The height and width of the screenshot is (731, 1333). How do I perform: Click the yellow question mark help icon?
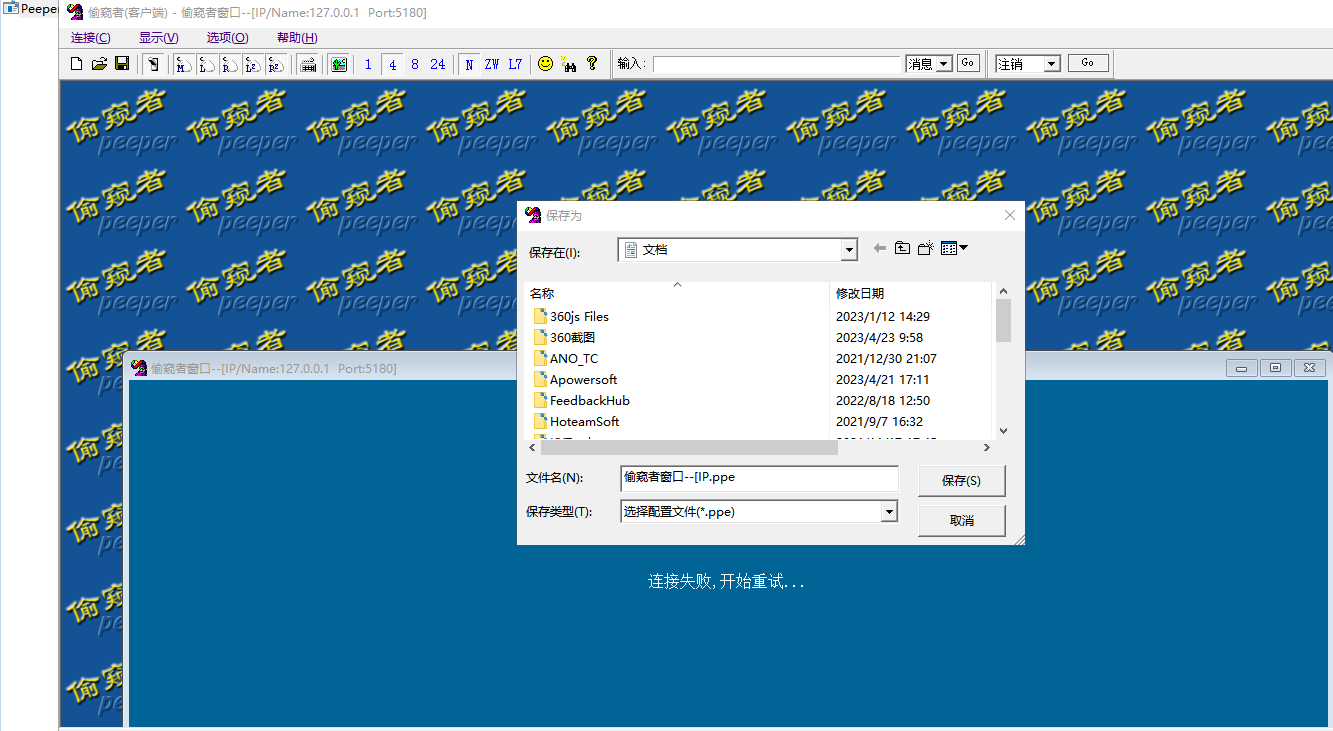pyautogui.click(x=592, y=64)
